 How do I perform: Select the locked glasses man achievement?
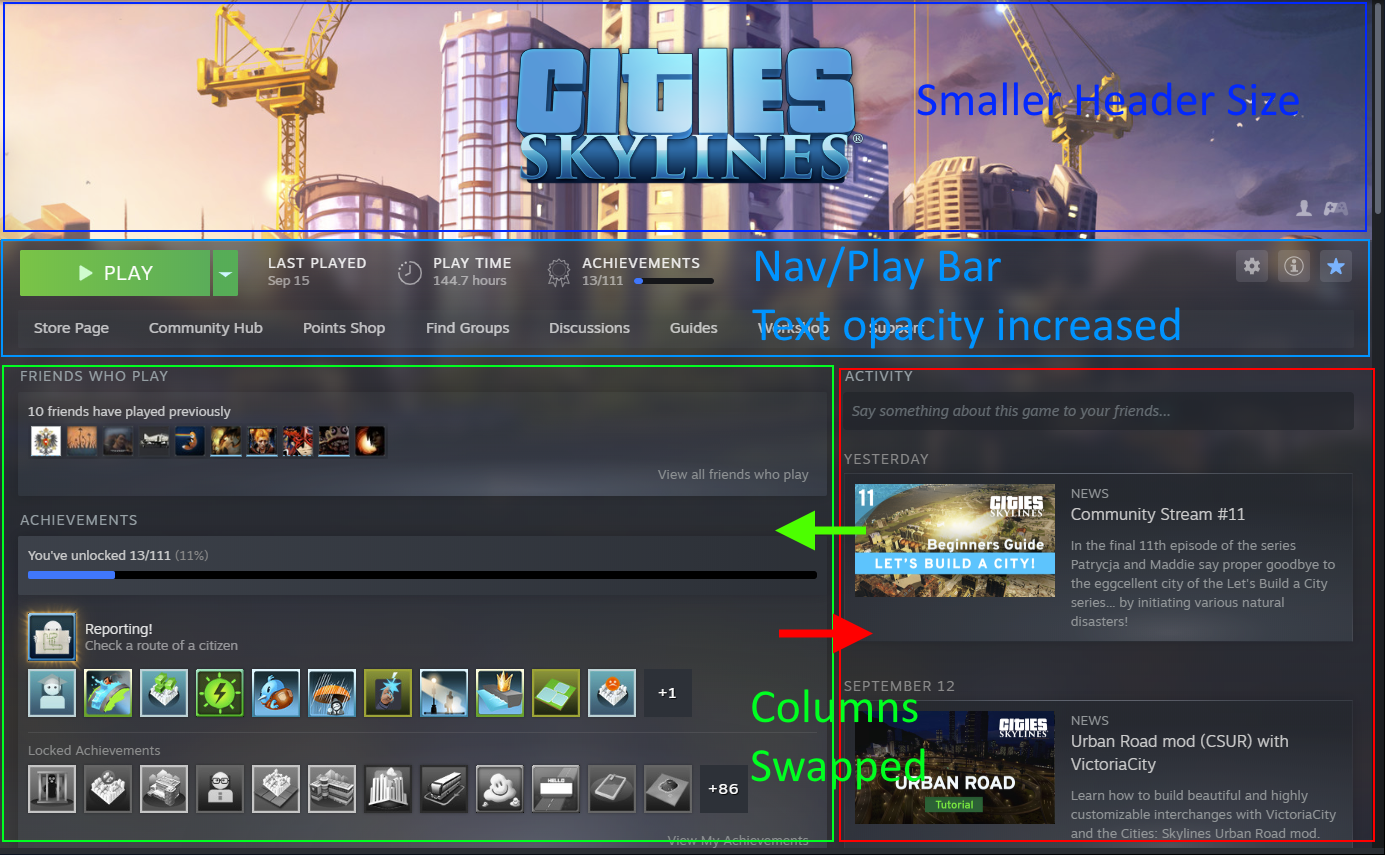(220, 789)
